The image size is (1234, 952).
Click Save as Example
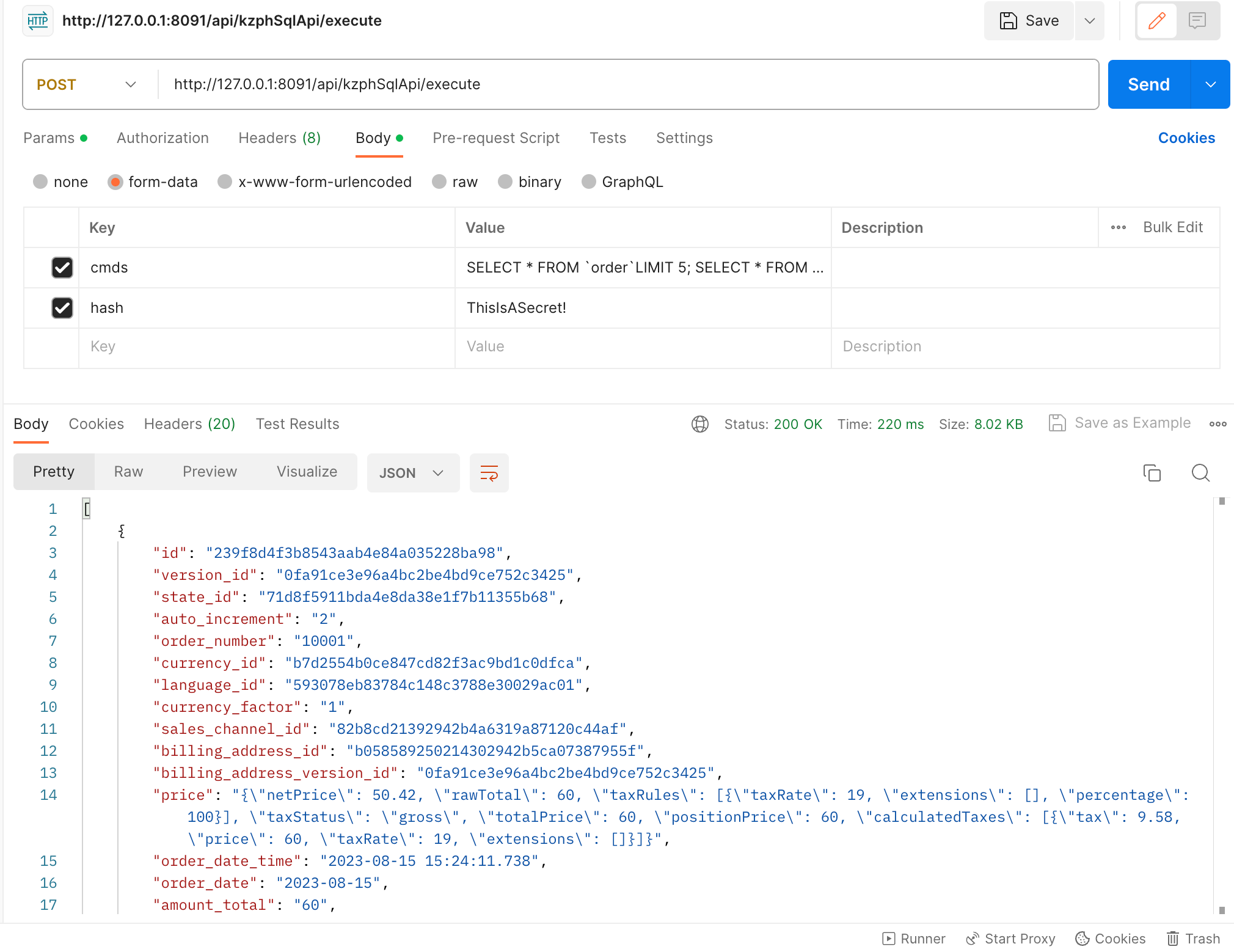pos(1120,423)
